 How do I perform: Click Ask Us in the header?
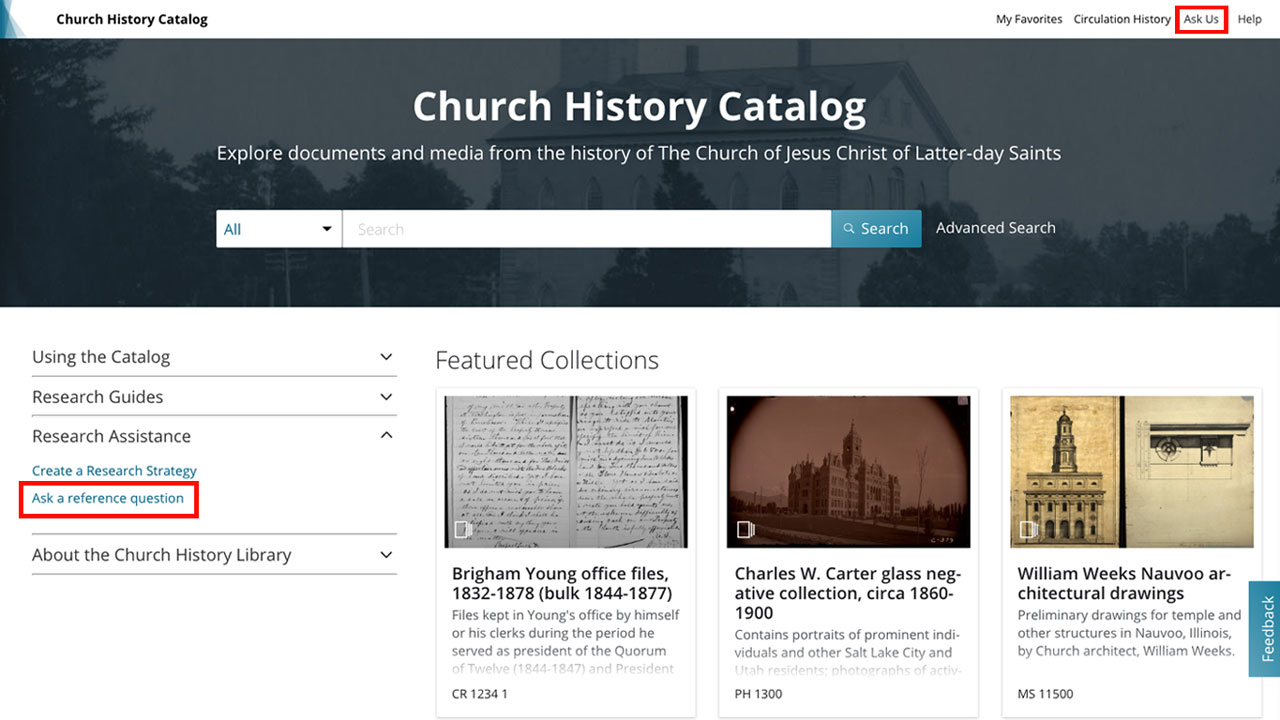pyautogui.click(x=1201, y=19)
